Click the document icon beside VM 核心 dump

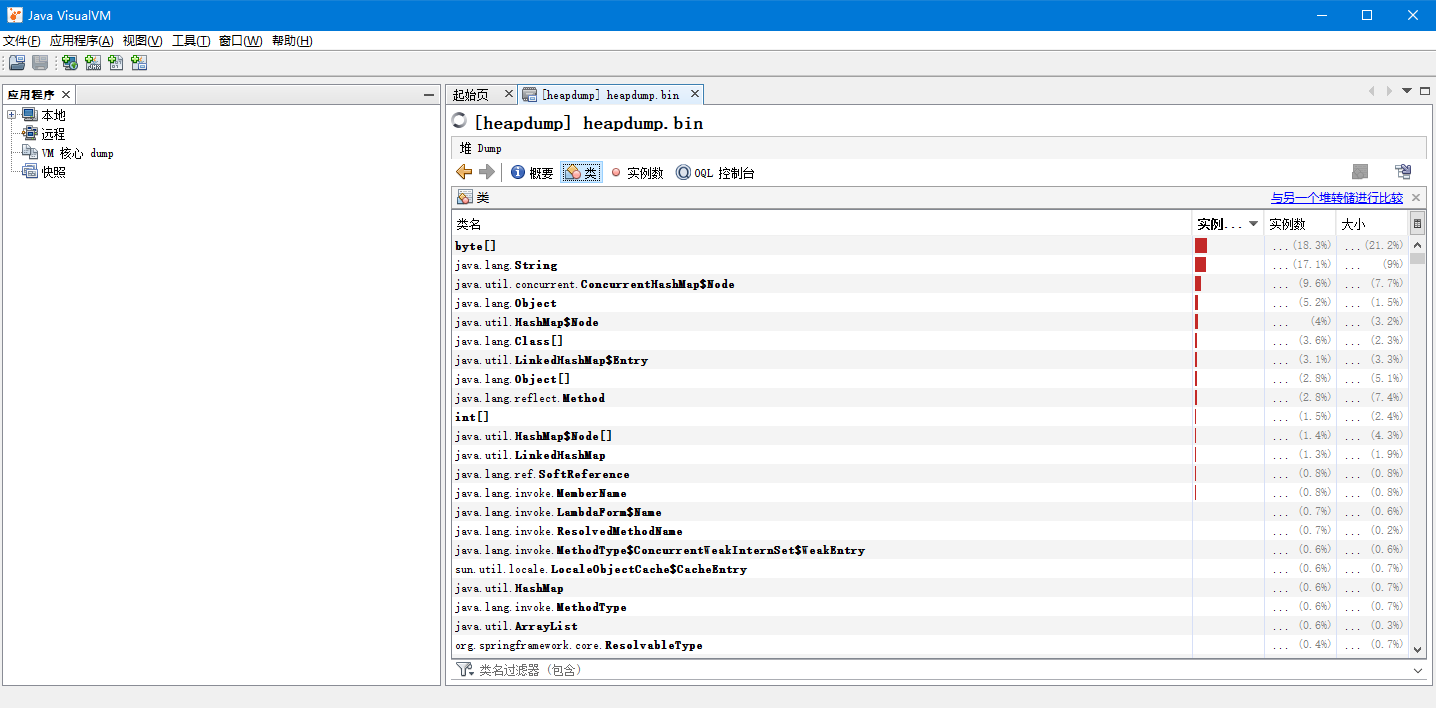click(29, 153)
